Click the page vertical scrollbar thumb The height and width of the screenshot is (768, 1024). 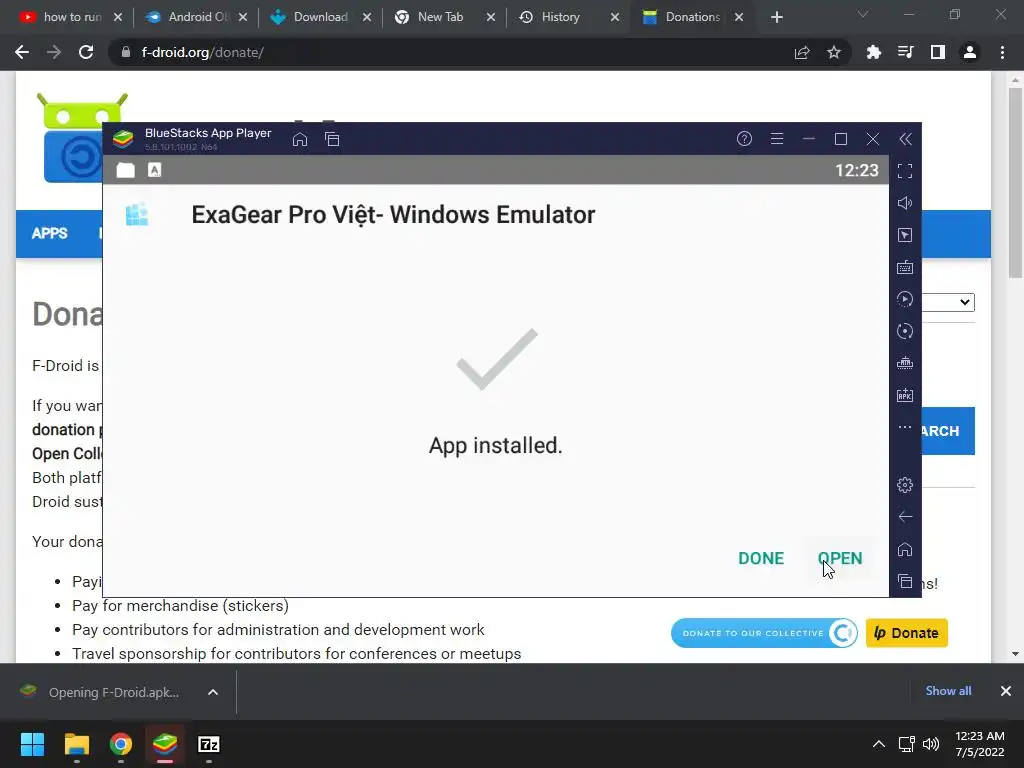pyautogui.click(x=1015, y=183)
